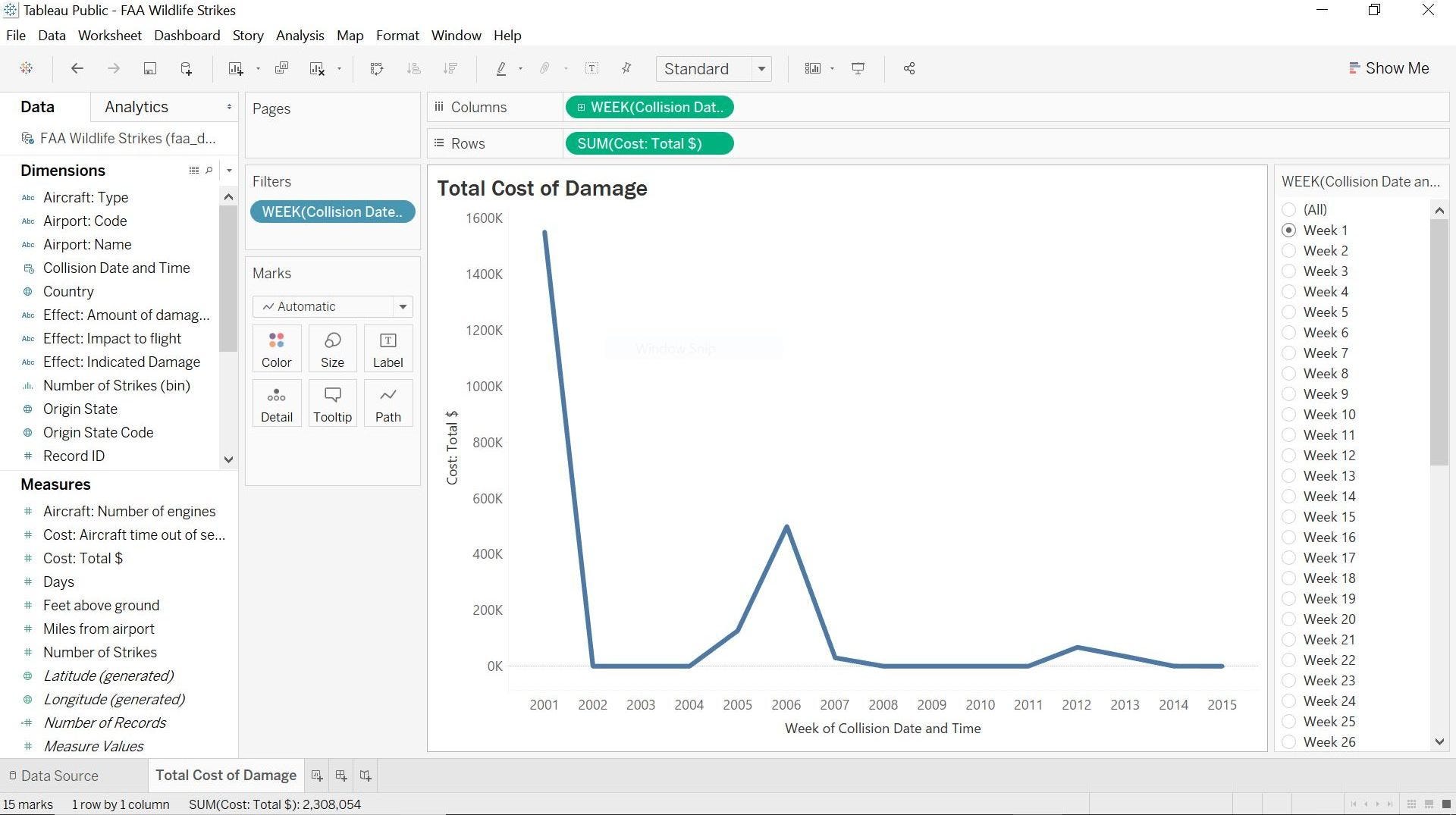The height and width of the screenshot is (815, 1456).
Task: Save the workbook with the Save icon
Action: pyautogui.click(x=150, y=68)
